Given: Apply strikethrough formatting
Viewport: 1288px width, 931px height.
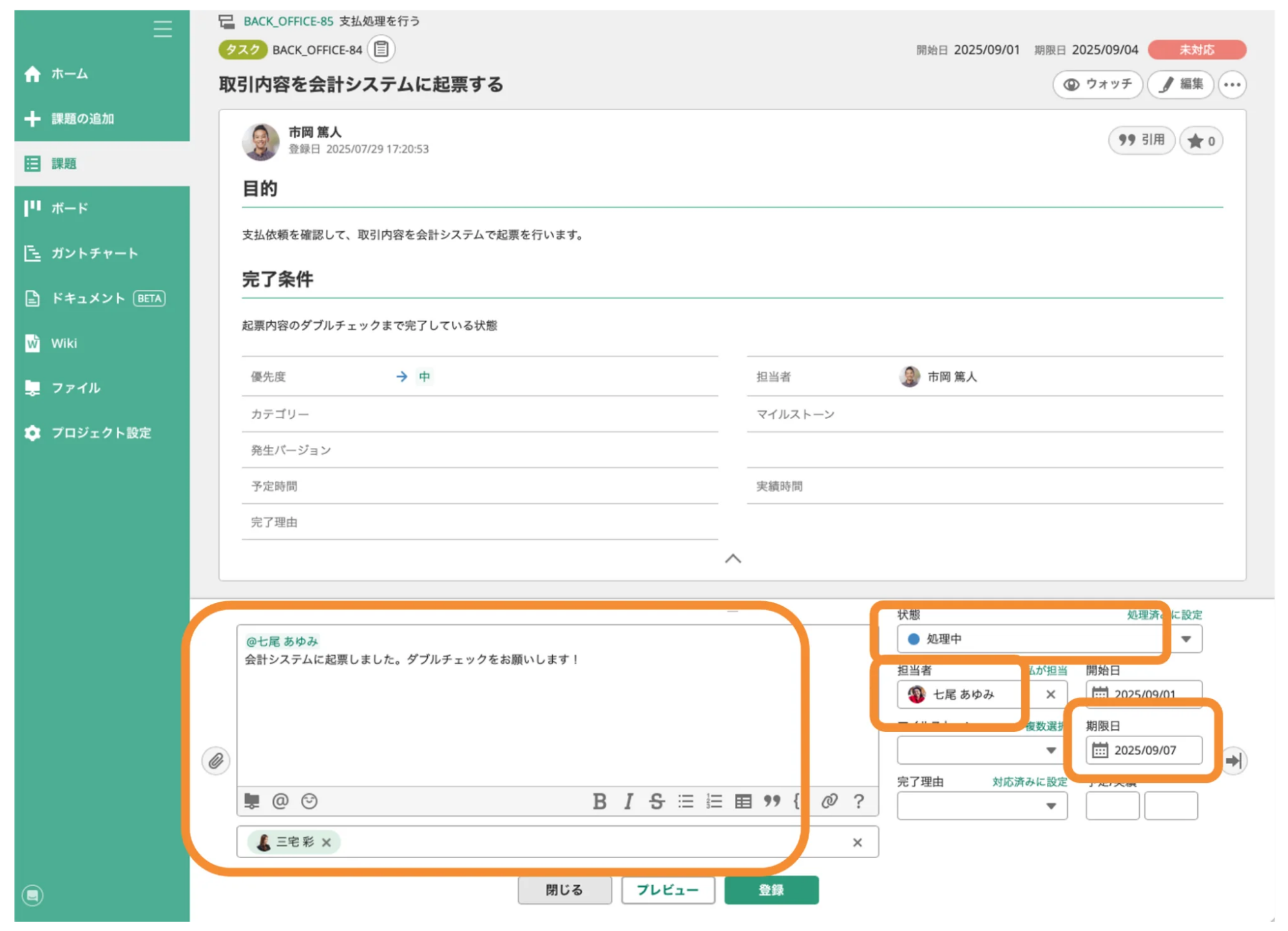Looking at the screenshot, I should (x=657, y=801).
